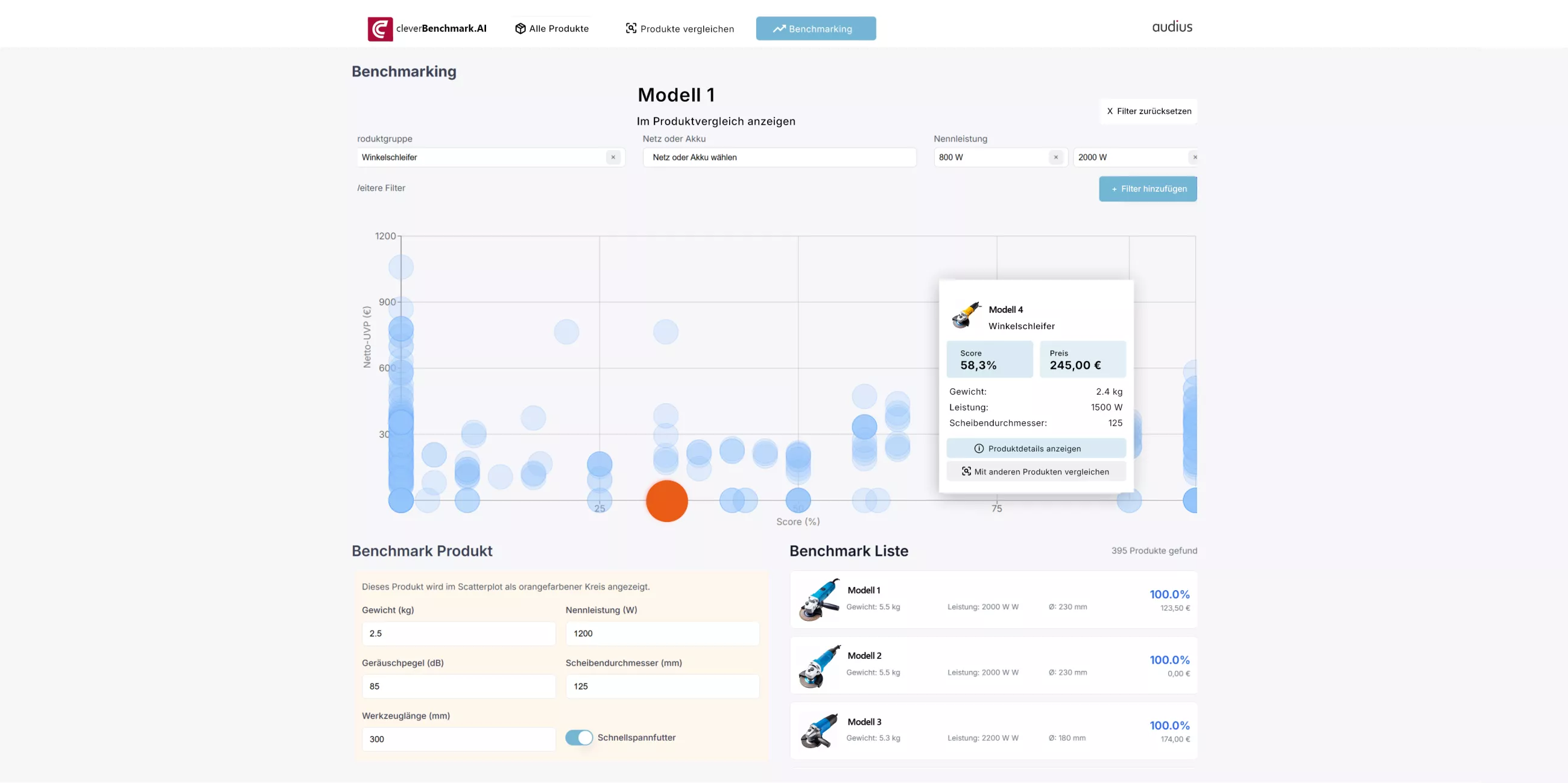Screen dimensions: 1568x783
Task: Remove the 800 W Nennleistung filter
Action: click(x=1055, y=157)
